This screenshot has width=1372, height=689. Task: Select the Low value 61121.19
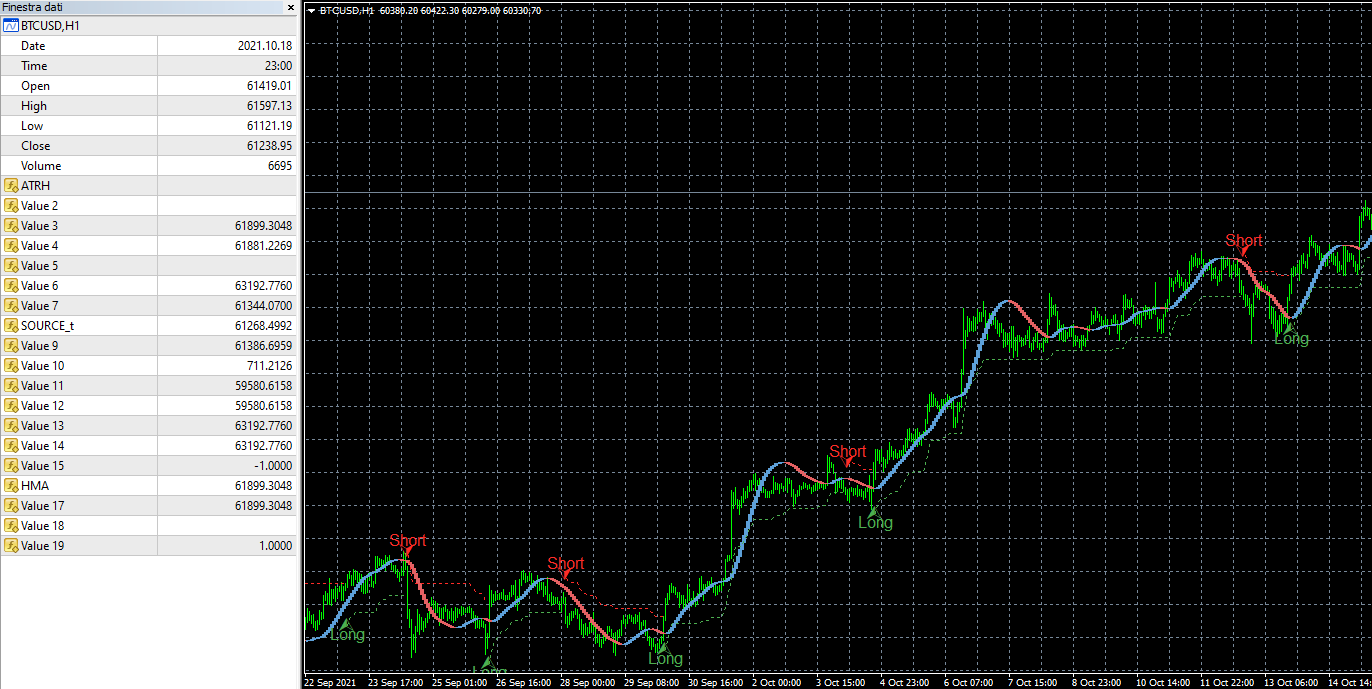(x=269, y=126)
